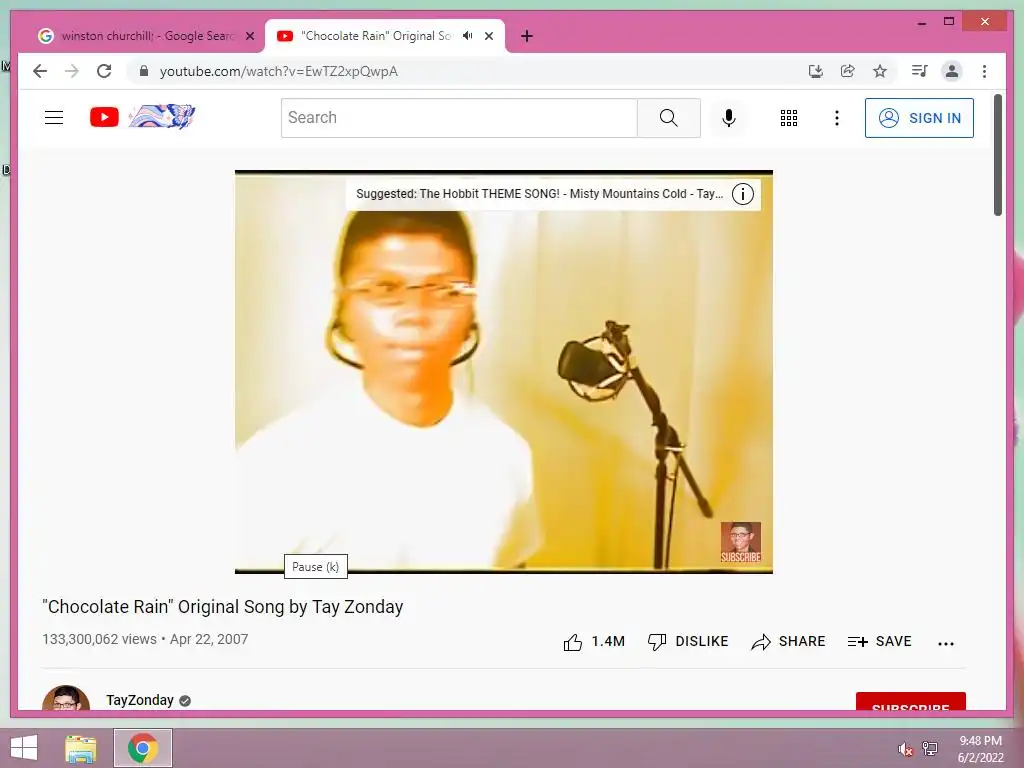Open File Explorer from the taskbar
Screen dimensions: 1024x768
(x=80, y=748)
